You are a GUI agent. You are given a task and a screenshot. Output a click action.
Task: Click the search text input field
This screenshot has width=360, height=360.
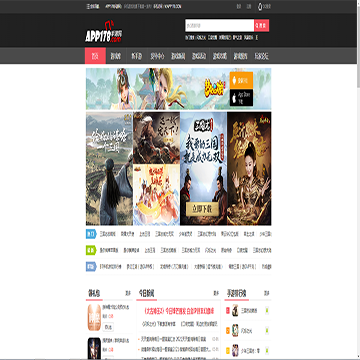[219, 25]
